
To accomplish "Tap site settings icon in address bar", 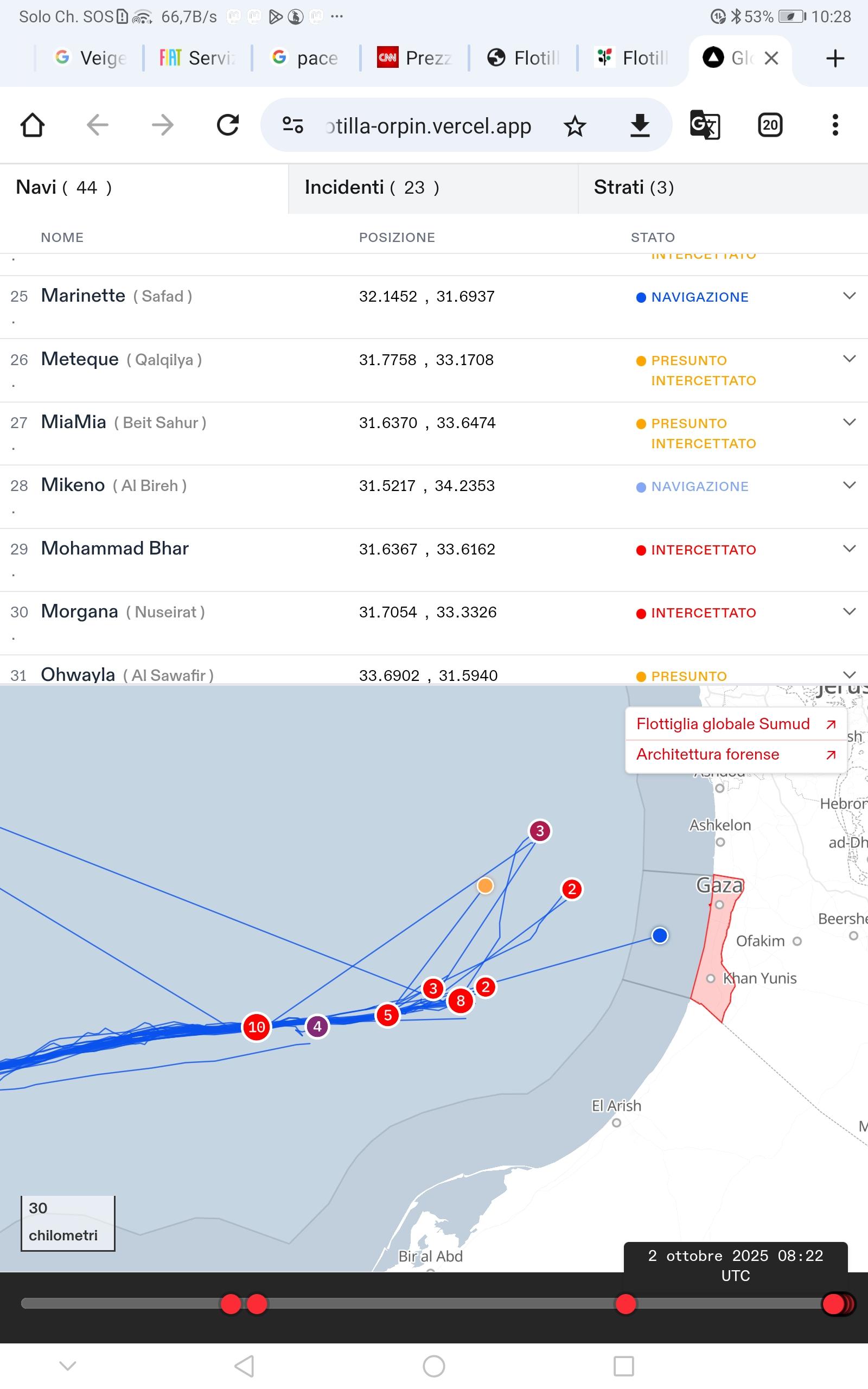I will pyautogui.click(x=293, y=125).
